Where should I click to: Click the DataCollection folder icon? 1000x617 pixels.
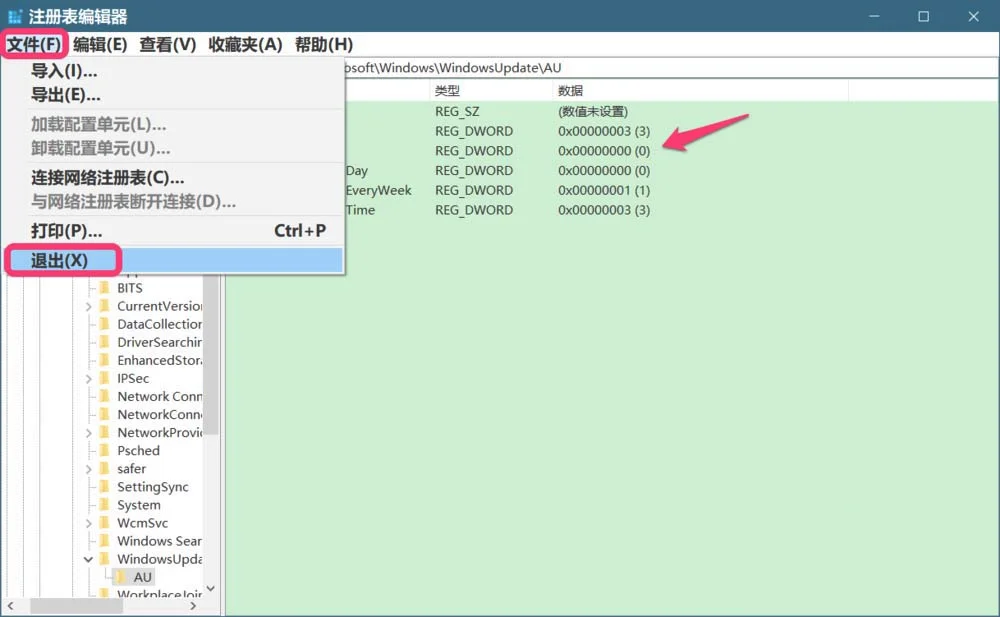point(105,323)
